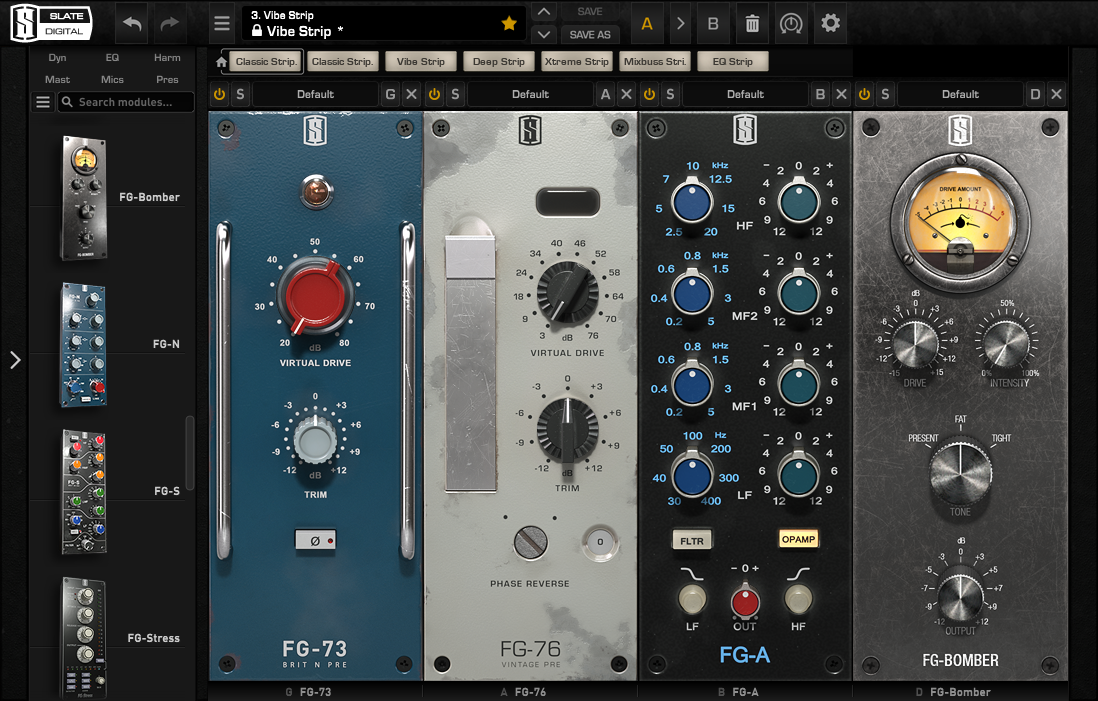Open the gear settings icon
Screen dimensions: 1098x701
point(831,23)
